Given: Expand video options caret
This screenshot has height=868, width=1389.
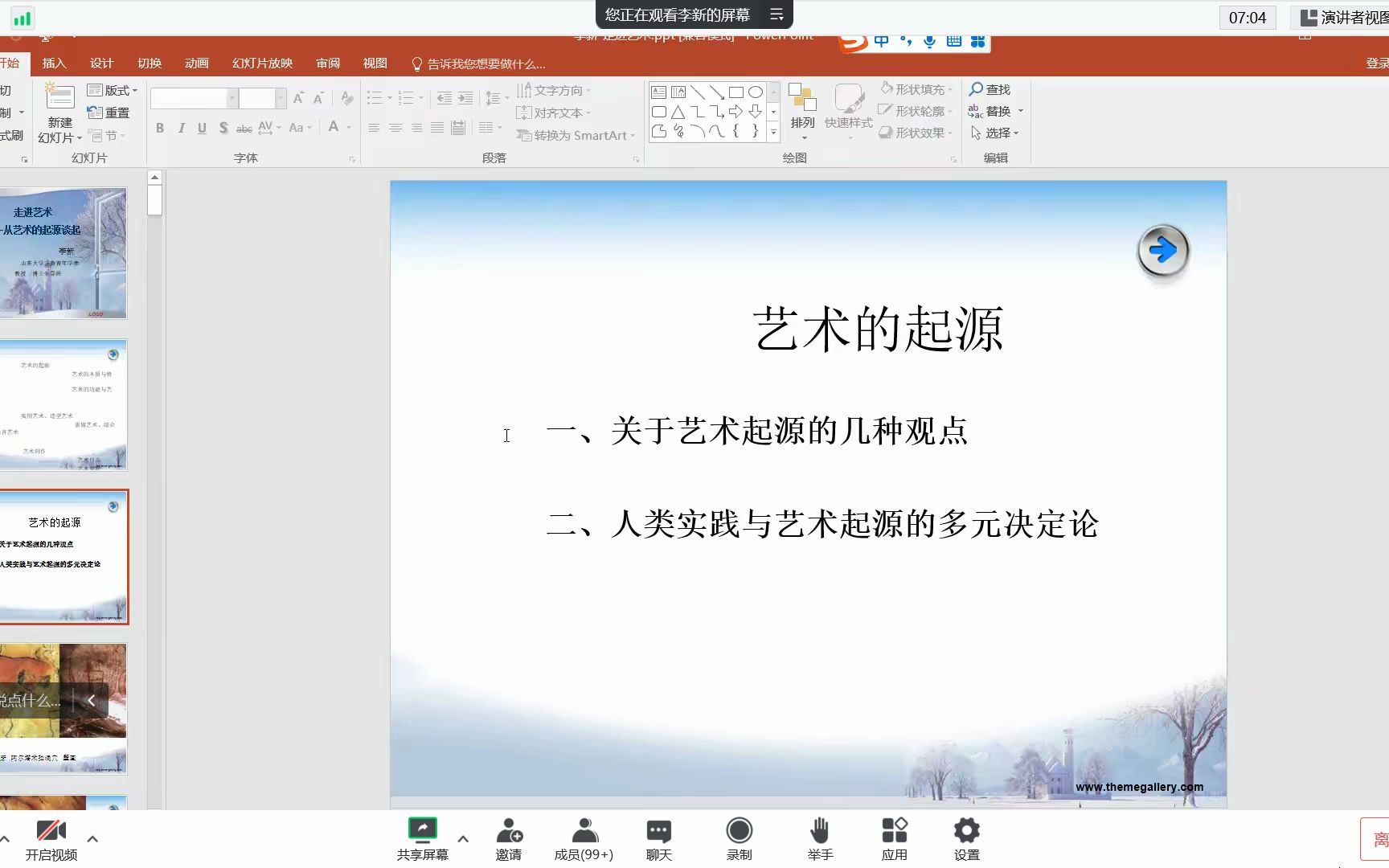Looking at the screenshot, I should click(92, 838).
